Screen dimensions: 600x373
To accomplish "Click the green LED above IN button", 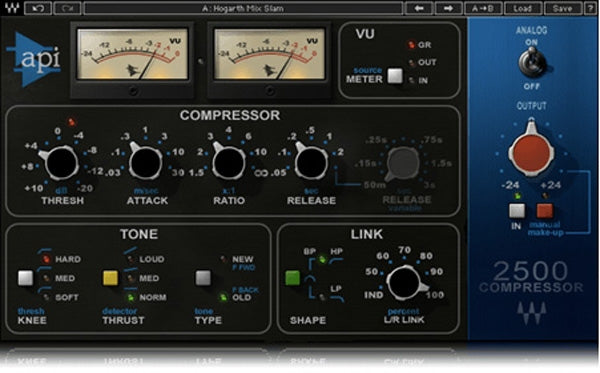I will pos(517,196).
